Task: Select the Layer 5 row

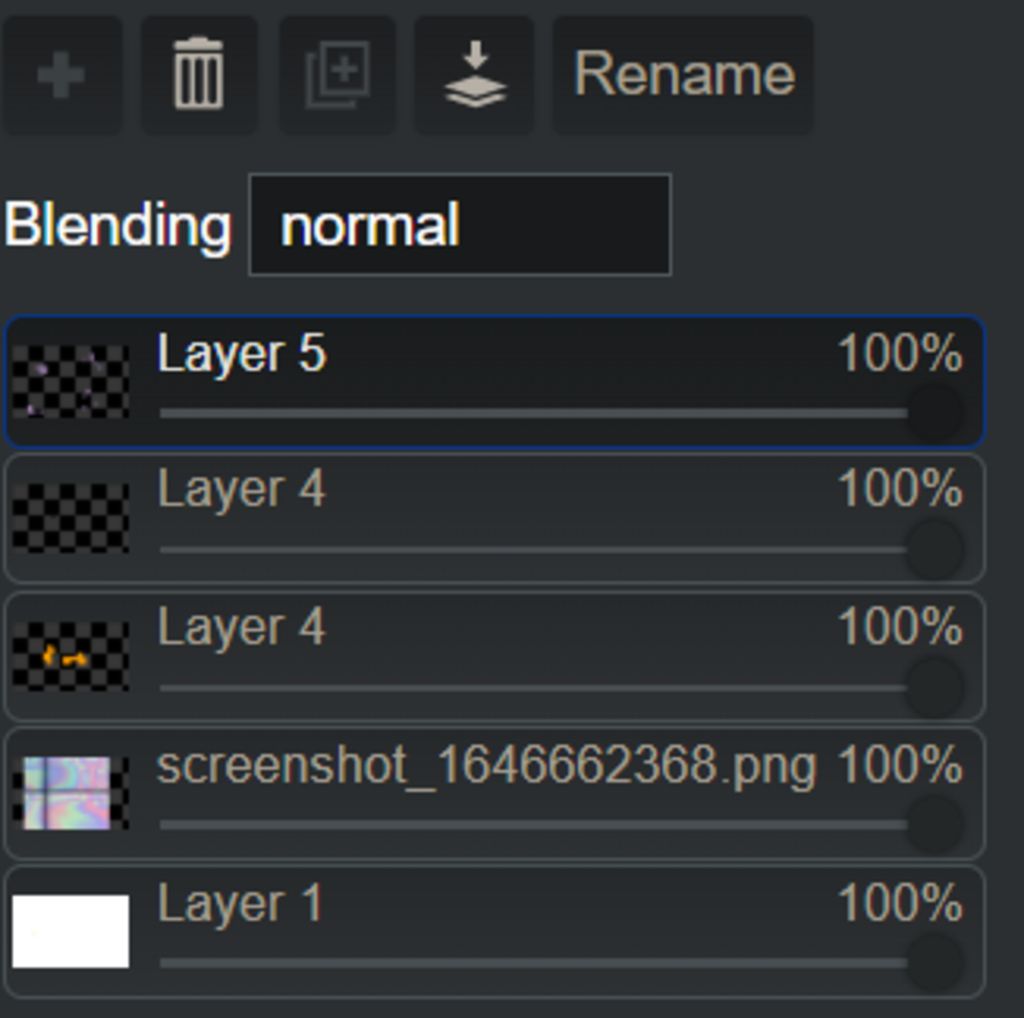Action: coord(494,382)
